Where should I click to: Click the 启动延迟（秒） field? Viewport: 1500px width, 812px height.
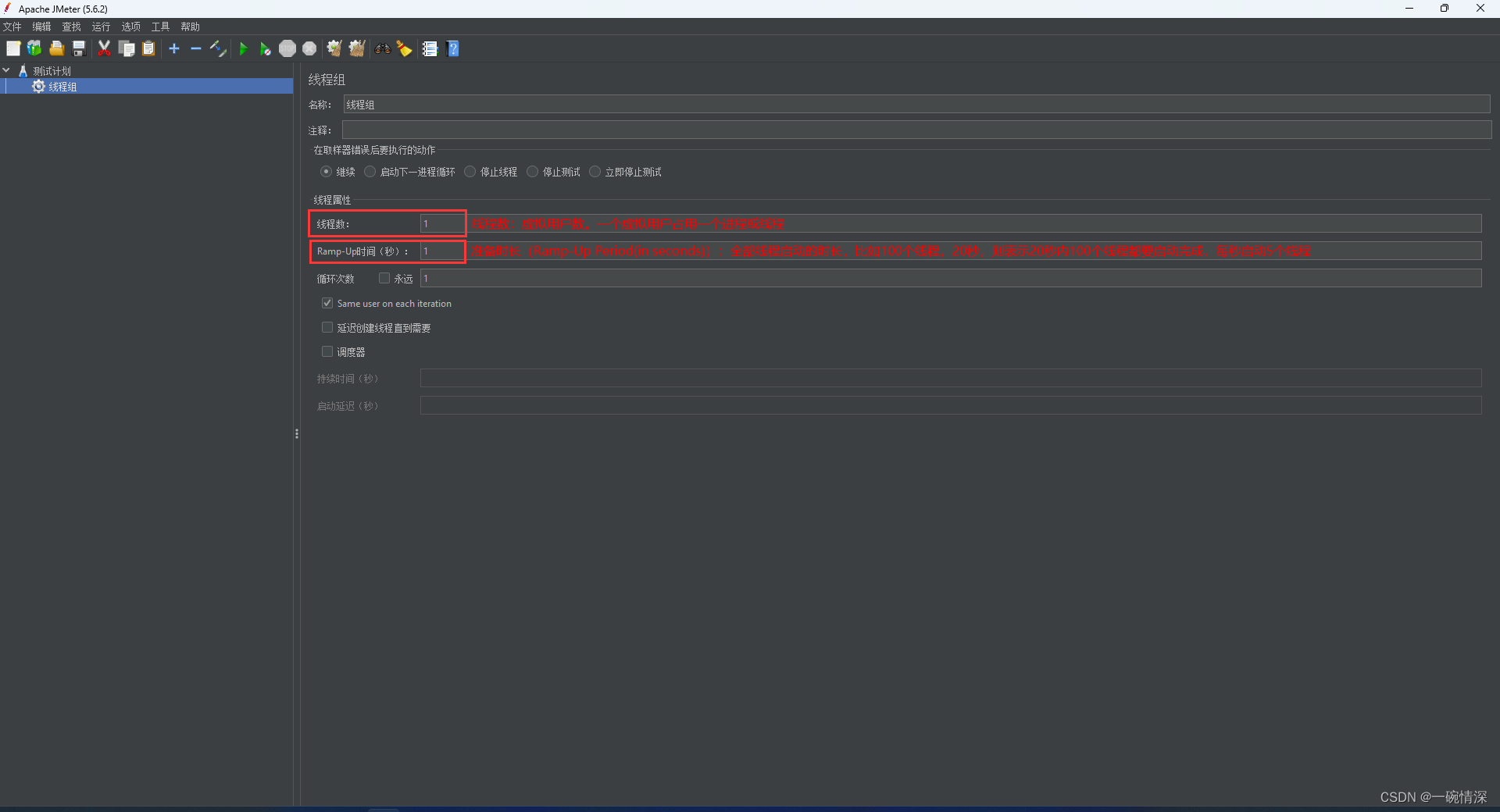[x=951, y=405]
